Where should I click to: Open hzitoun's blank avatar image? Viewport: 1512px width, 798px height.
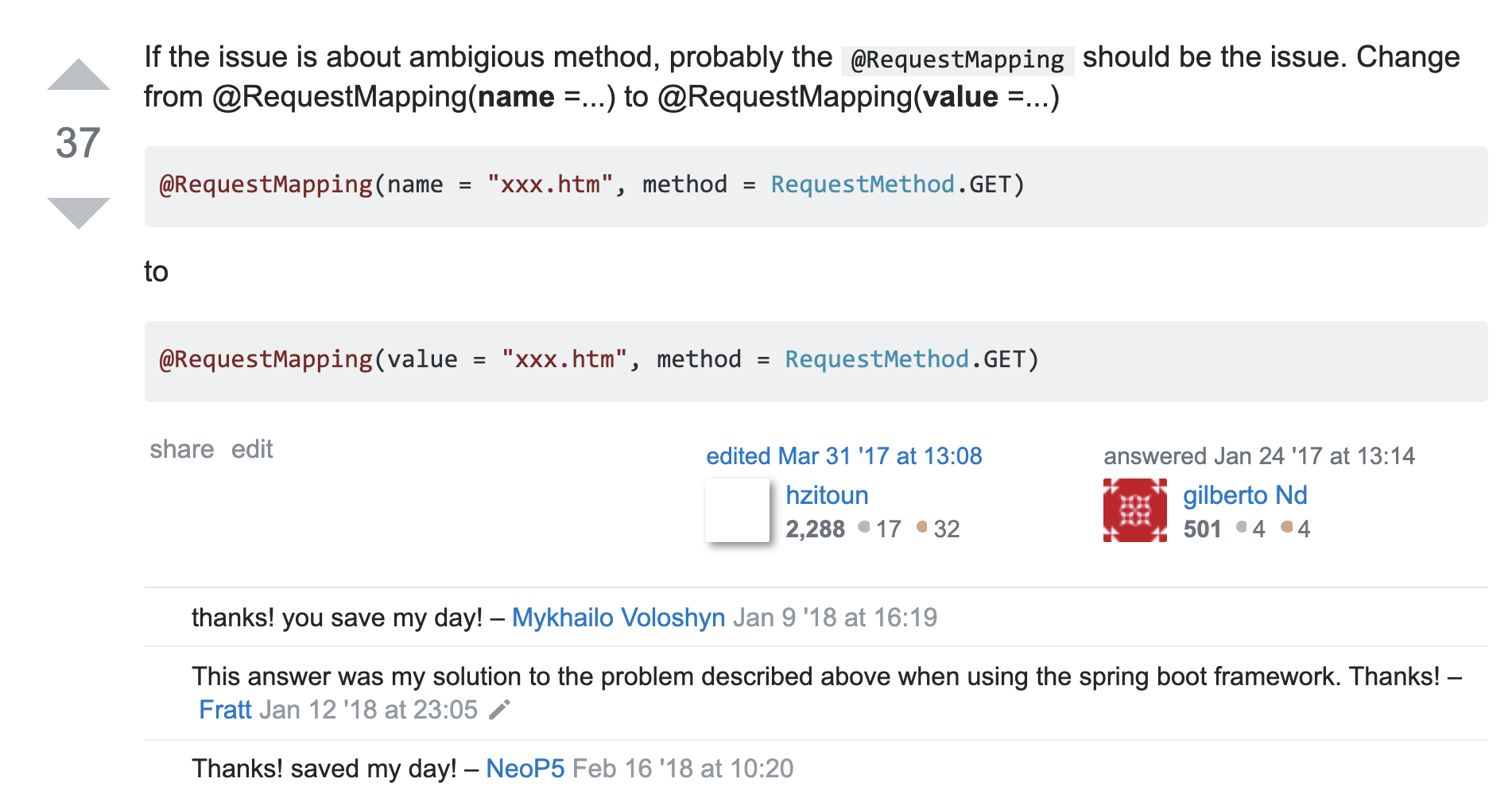click(738, 510)
